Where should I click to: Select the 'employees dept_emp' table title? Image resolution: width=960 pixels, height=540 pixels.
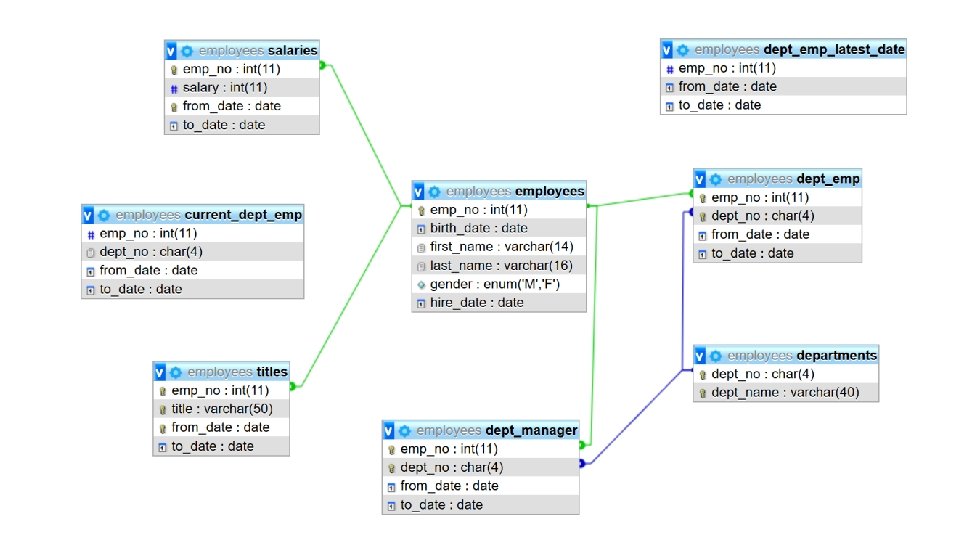(x=793, y=179)
